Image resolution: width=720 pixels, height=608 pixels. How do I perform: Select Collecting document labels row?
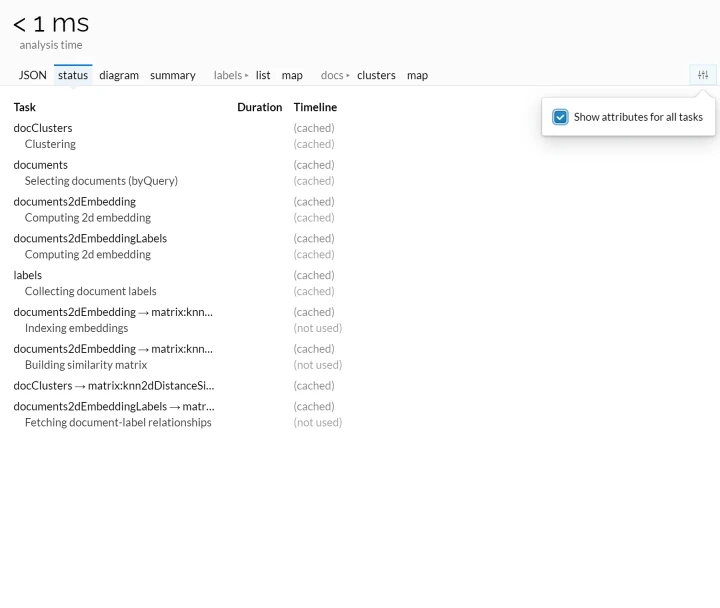90,291
